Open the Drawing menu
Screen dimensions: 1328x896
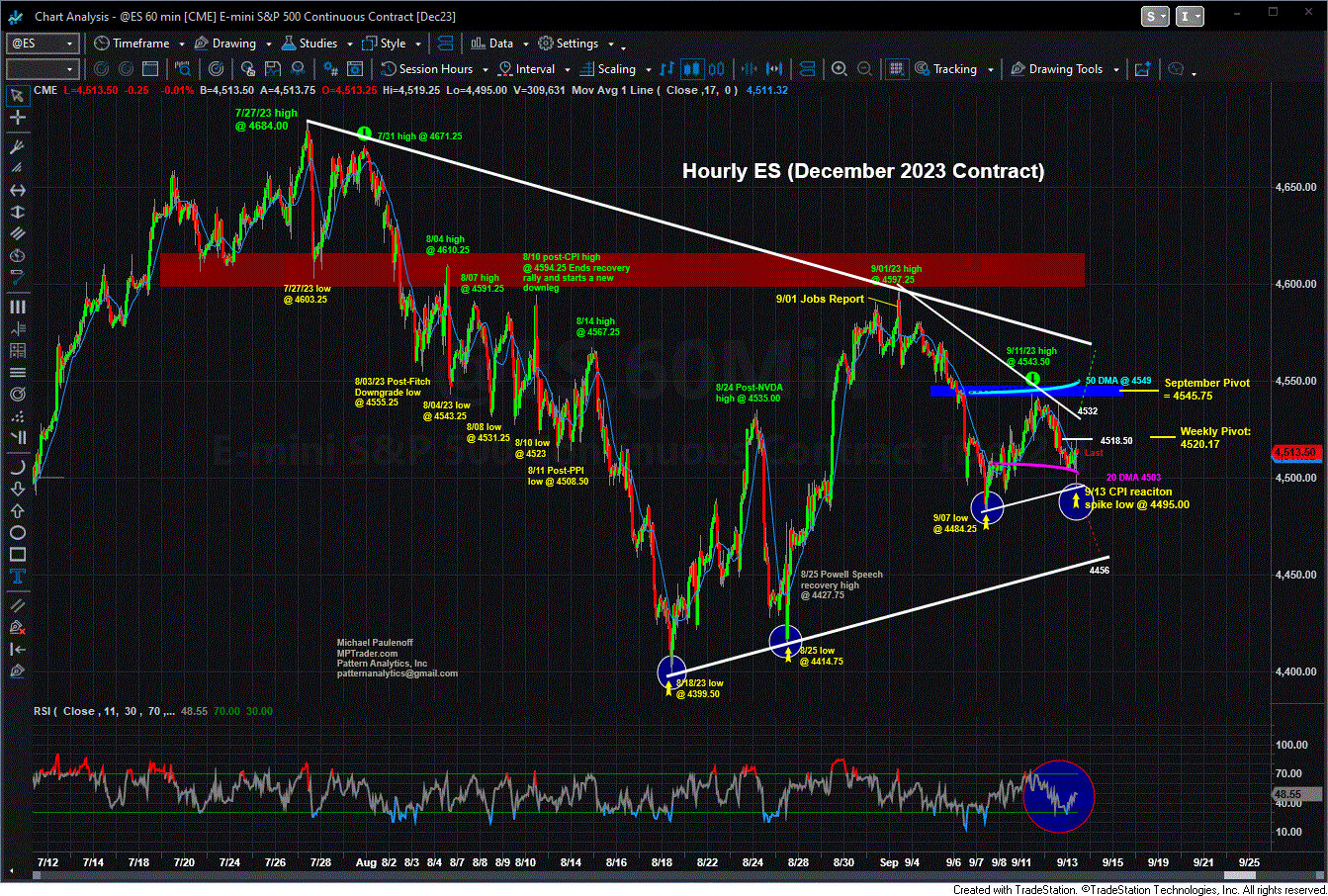click(224, 44)
